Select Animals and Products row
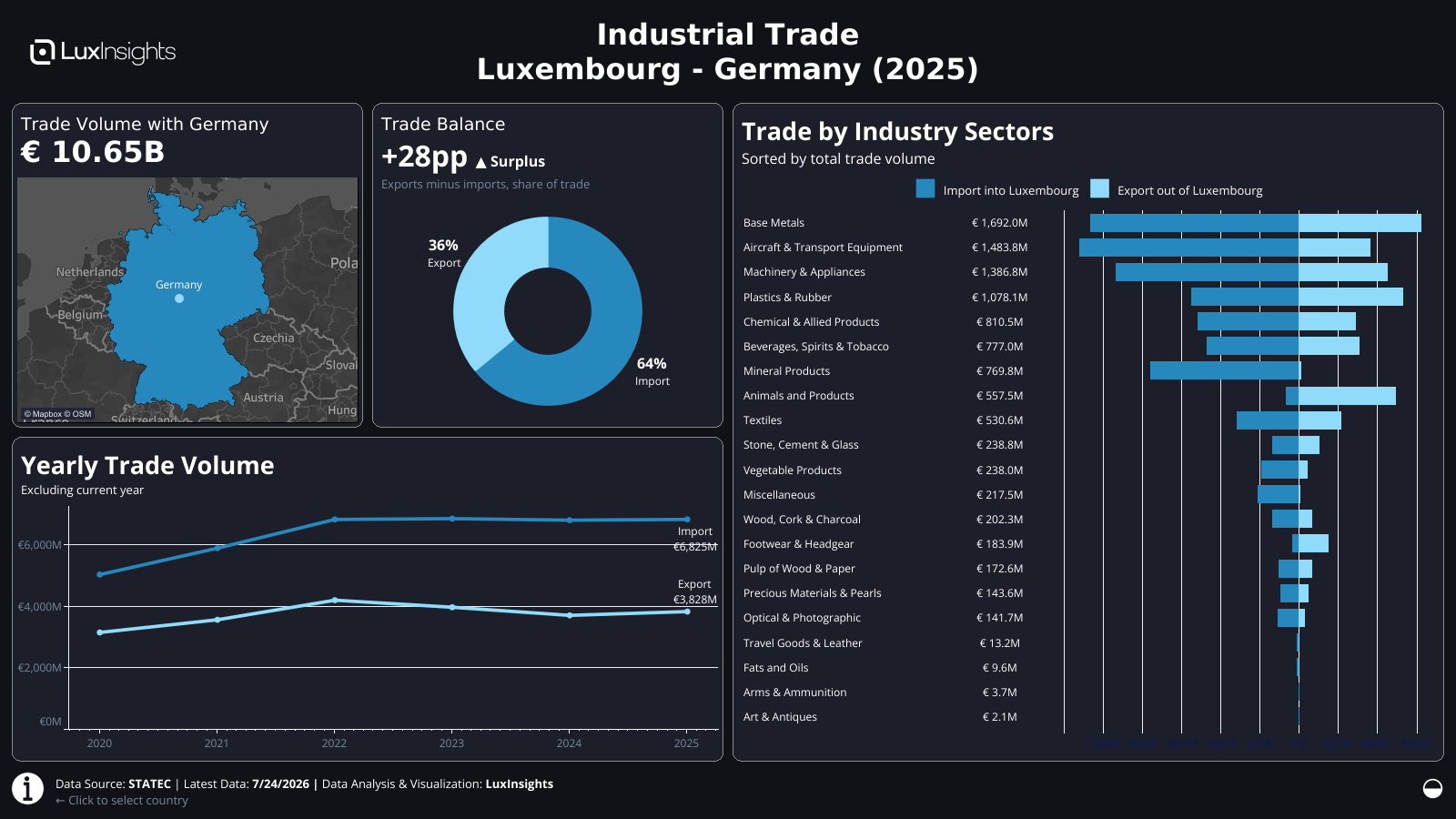Screen dimensions: 1456x819 coord(1083,395)
